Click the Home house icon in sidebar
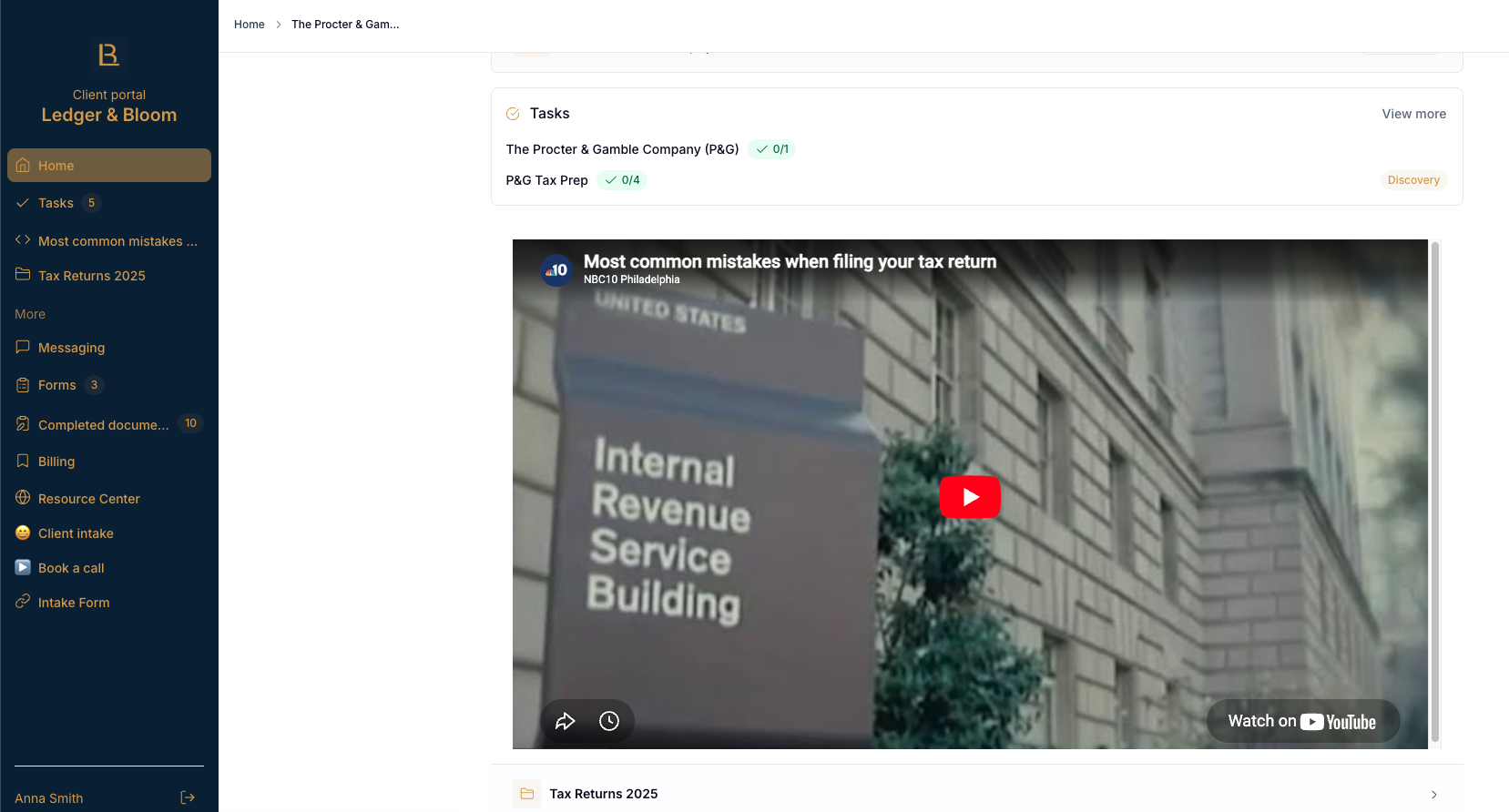 pyautogui.click(x=23, y=166)
